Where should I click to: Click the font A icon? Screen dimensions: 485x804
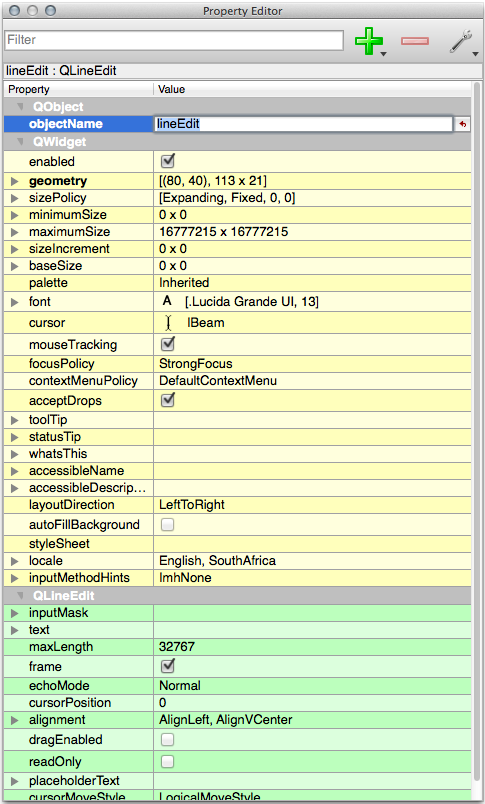pos(167,302)
